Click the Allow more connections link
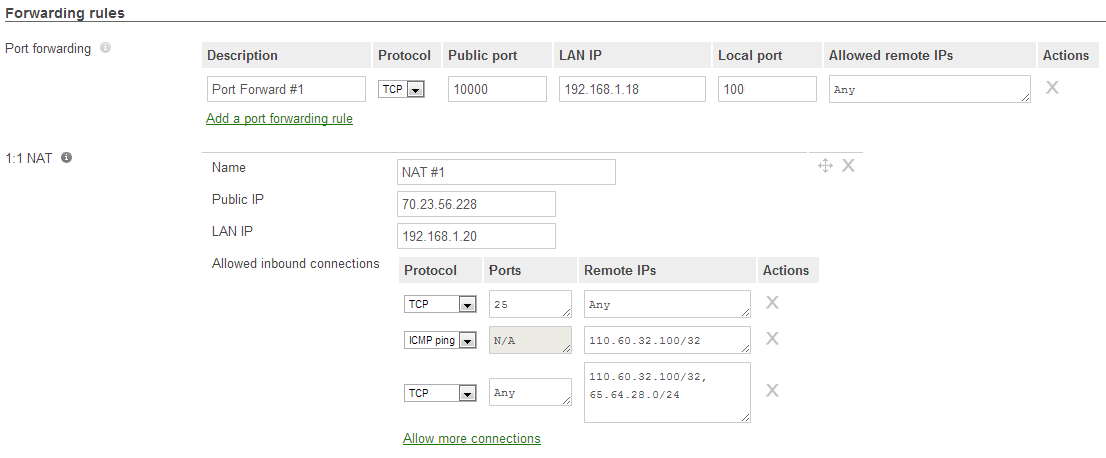Image resolution: width=1106 pixels, height=458 pixels. click(472, 438)
